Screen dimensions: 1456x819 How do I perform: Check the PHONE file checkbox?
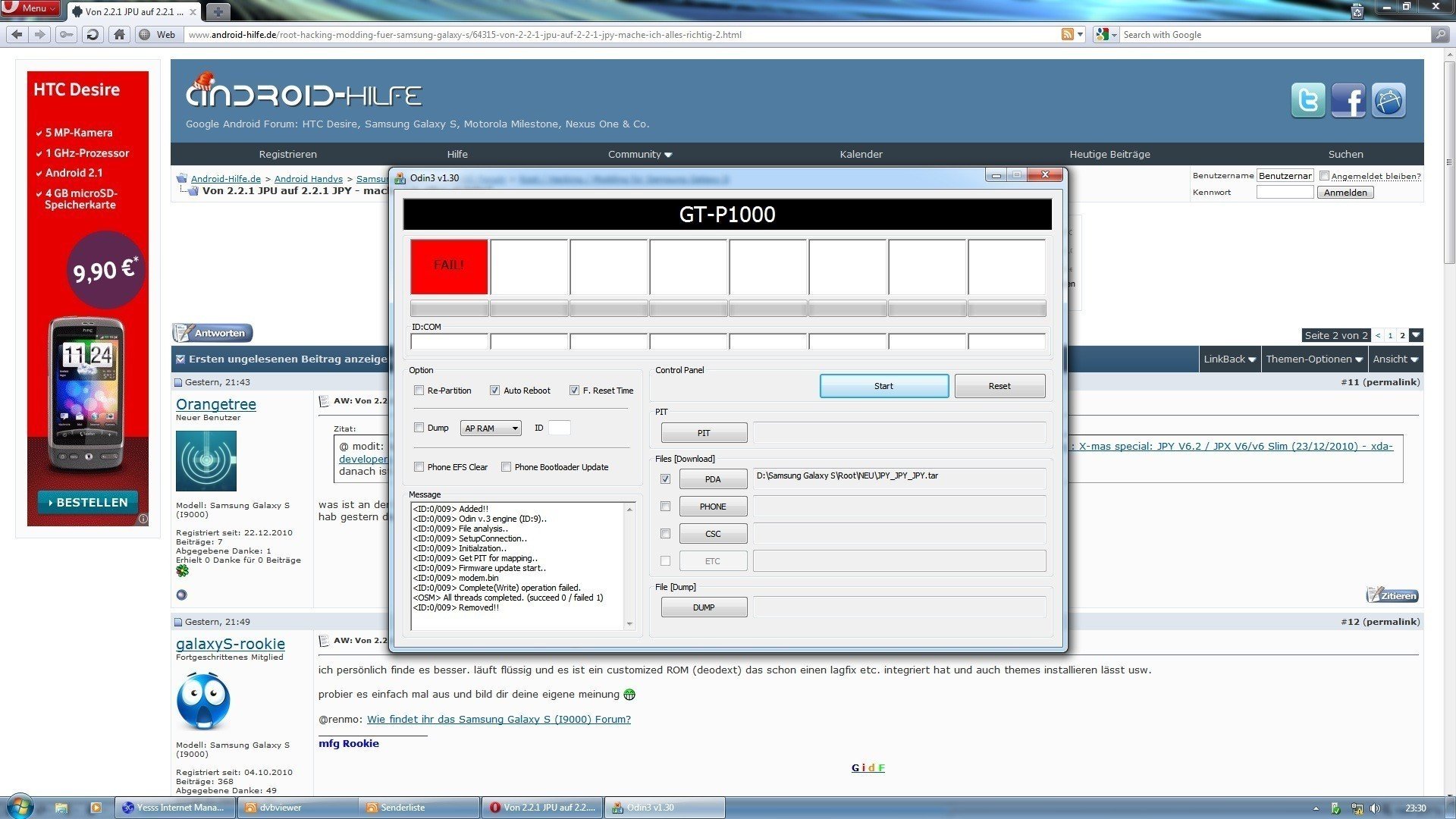pyautogui.click(x=665, y=507)
